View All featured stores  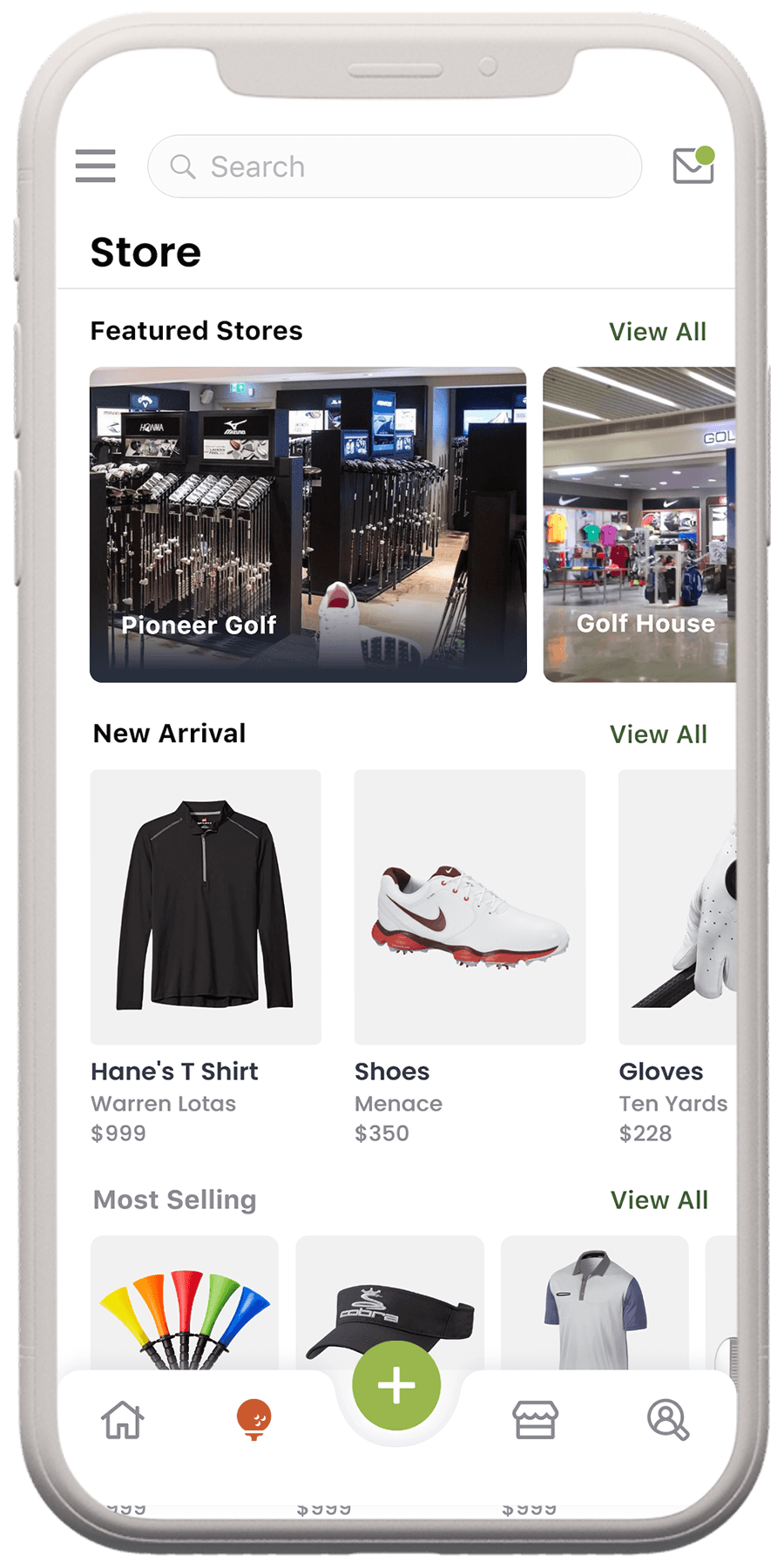pos(658,332)
